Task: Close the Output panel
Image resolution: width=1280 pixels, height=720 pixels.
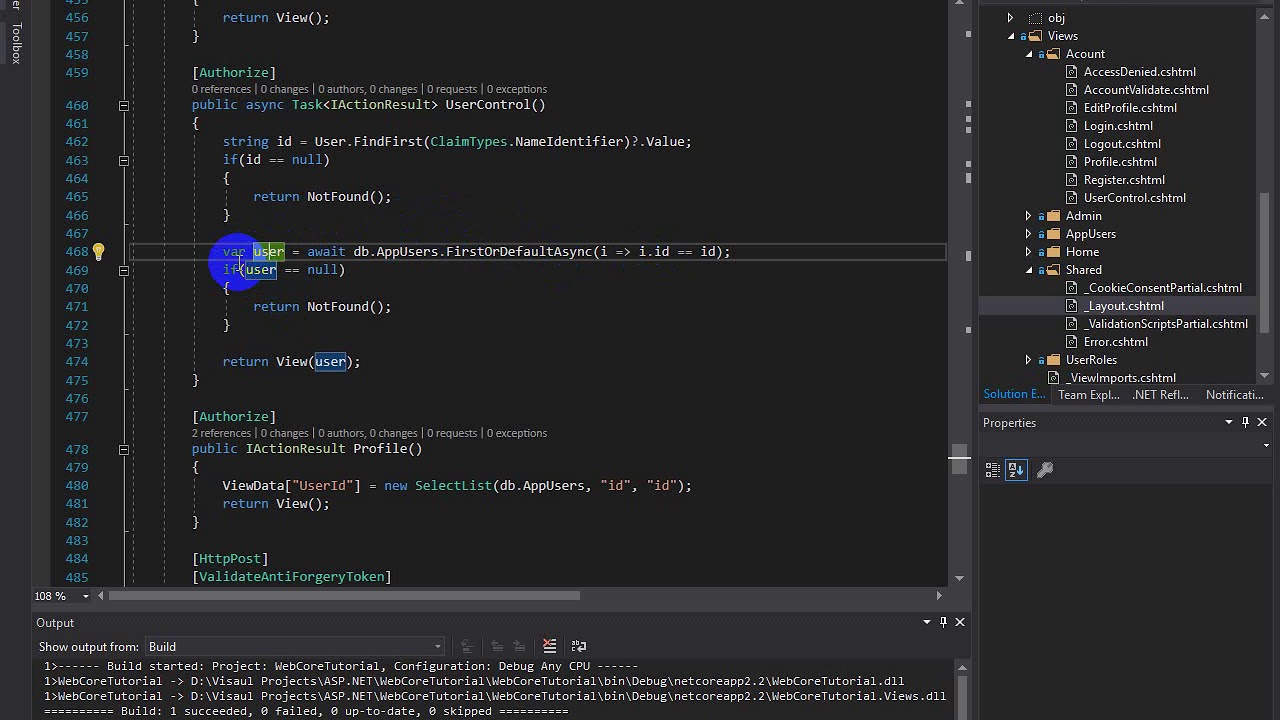Action: coord(960,622)
